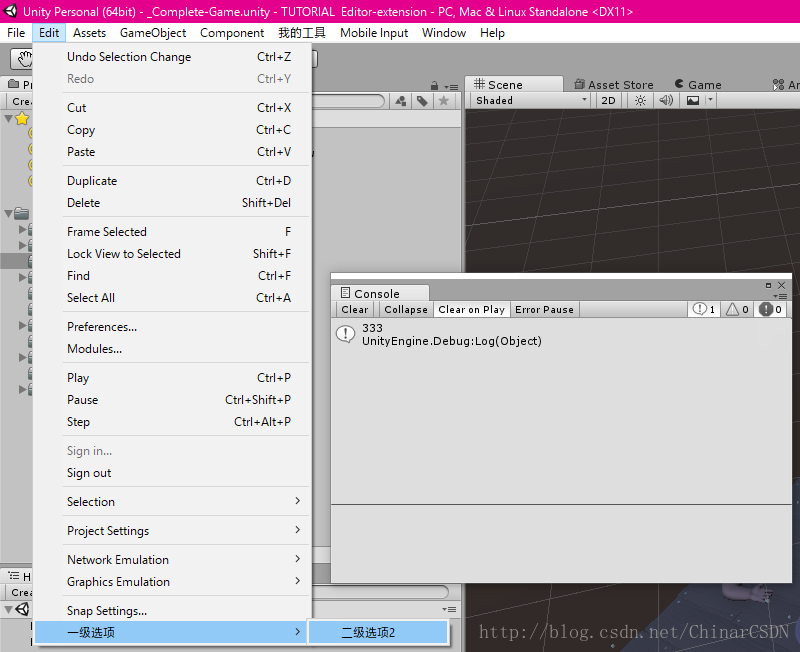This screenshot has width=800, height=652.
Task: Choose Frame Selected
Action: tap(172, 232)
